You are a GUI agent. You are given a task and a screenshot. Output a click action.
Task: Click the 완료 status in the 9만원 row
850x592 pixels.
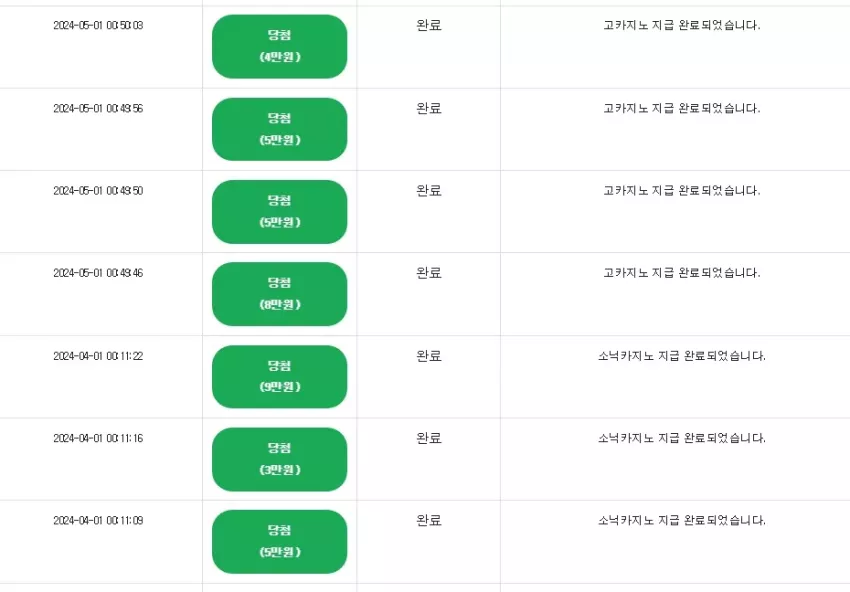point(429,356)
